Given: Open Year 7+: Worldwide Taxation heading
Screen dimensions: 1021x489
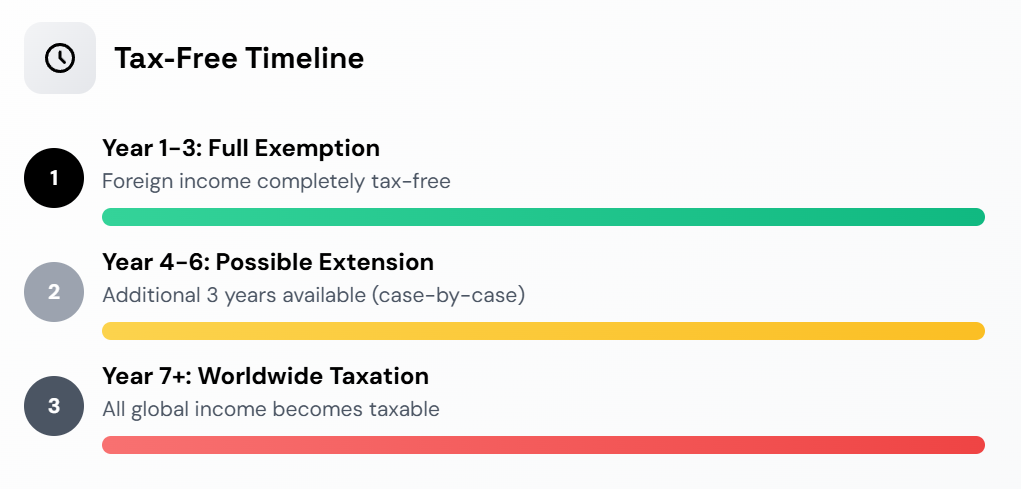Looking at the screenshot, I should pyautogui.click(x=265, y=377).
